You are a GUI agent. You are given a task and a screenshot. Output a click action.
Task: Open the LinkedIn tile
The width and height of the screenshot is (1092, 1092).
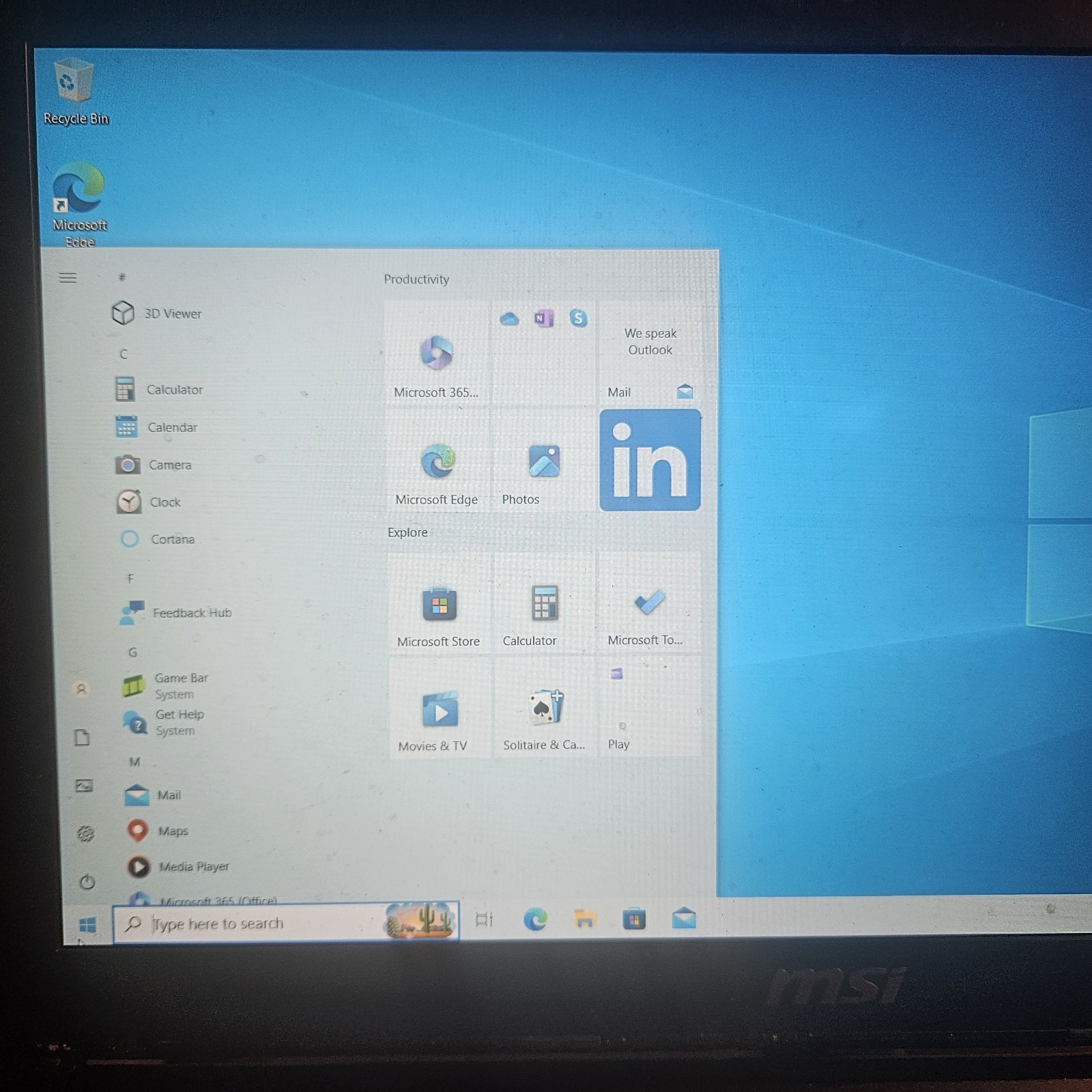(650, 459)
